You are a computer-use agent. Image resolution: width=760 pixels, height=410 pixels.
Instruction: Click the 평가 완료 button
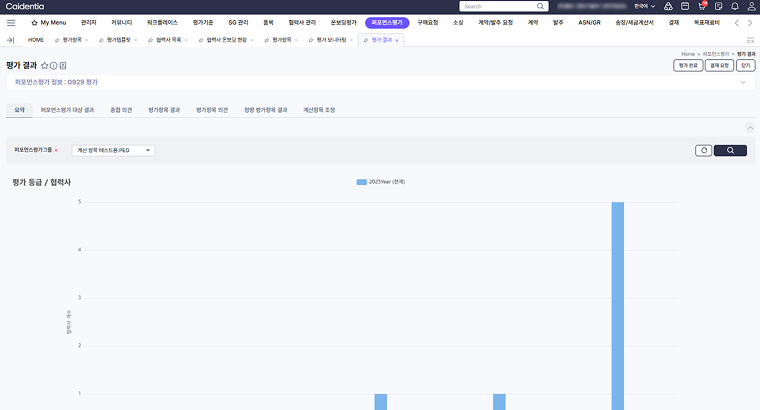coord(688,65)
